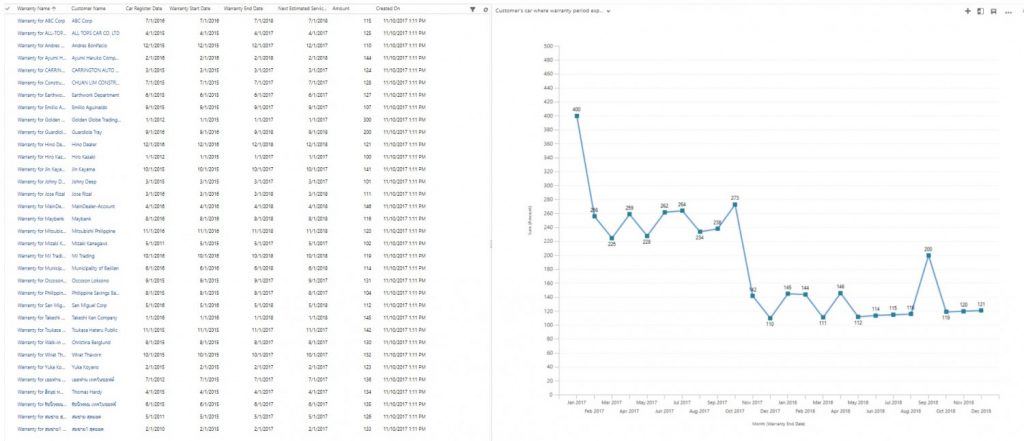Sort by Customer Name column header
Viewport: 1024px width, 441px height.
click(x=89, y=8)
